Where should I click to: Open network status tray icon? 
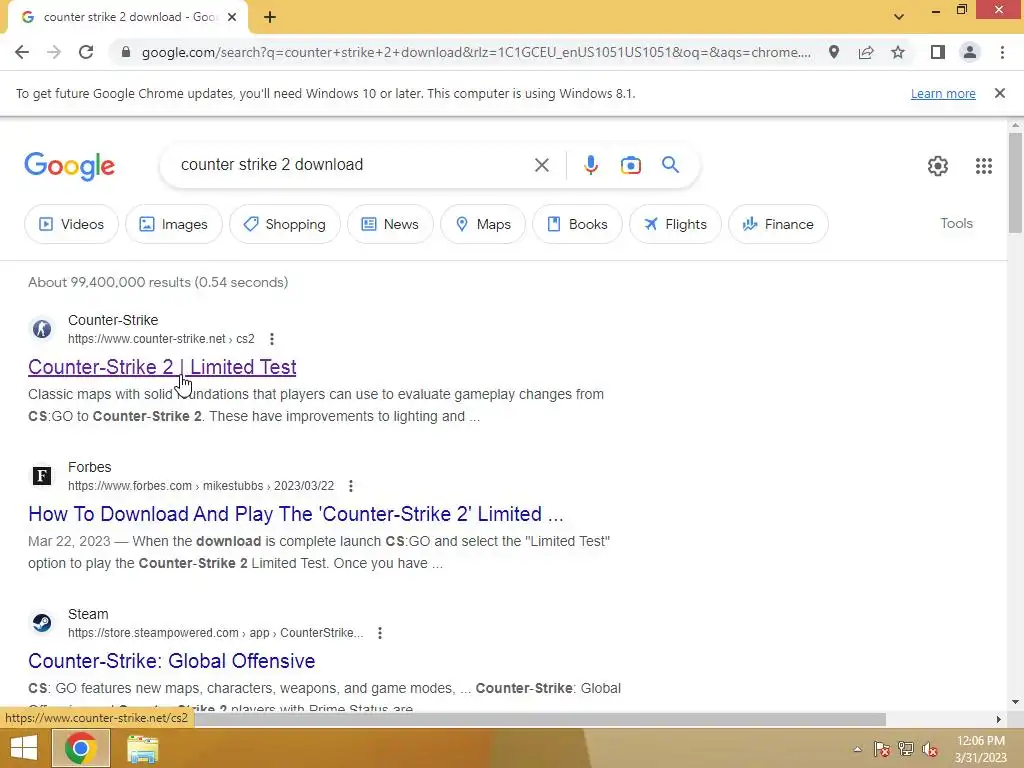click(906, 748)
